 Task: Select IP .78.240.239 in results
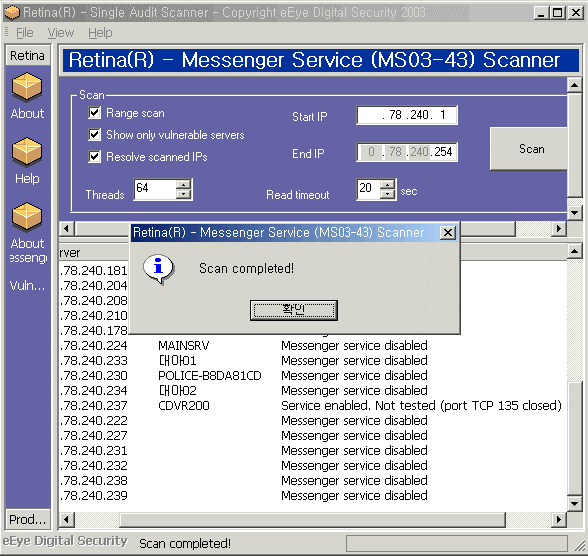(x=94, y=496)
